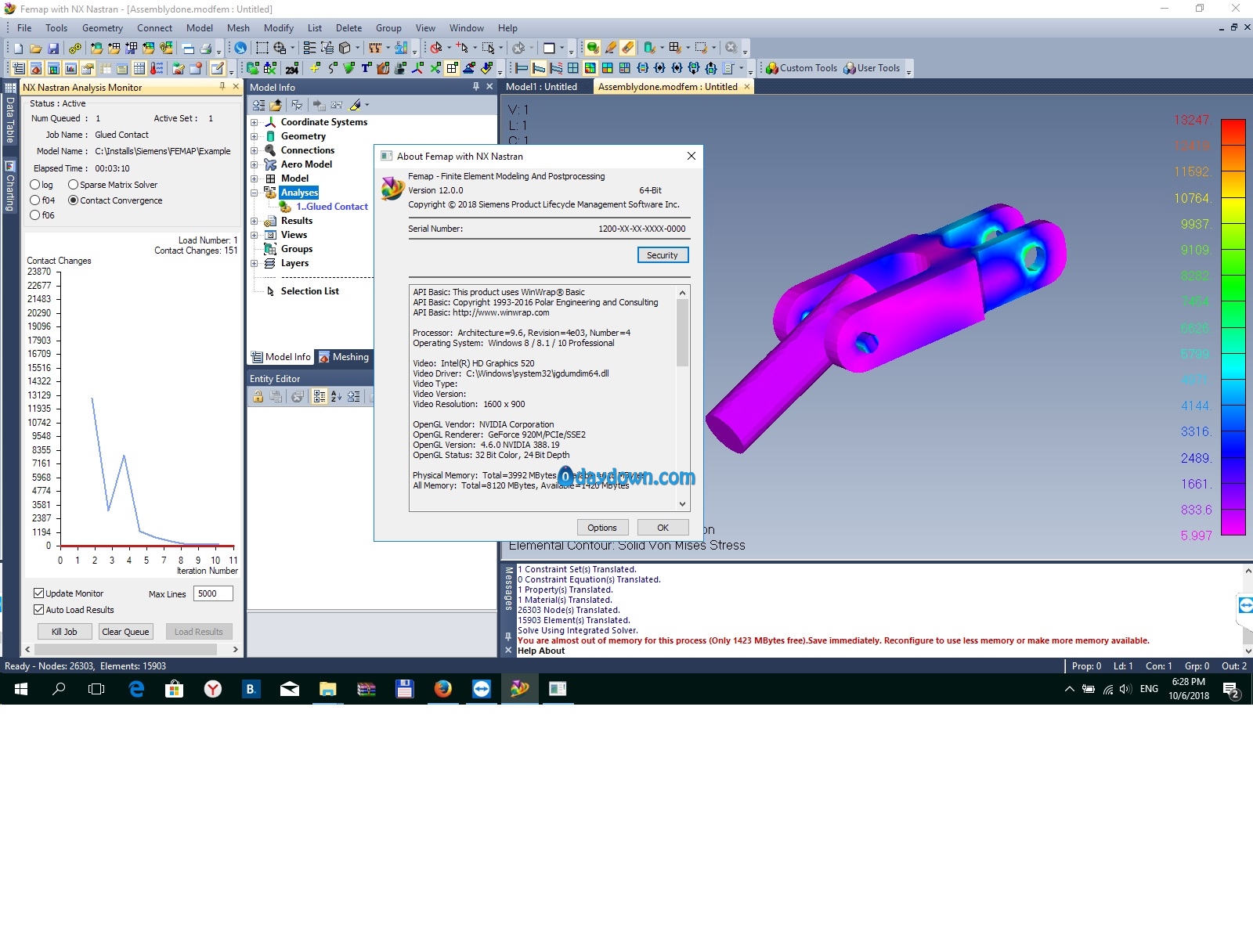Click the File Explorer icon on taskbar
Screen dimensions: 1253x952
click(x=327, y=689)
